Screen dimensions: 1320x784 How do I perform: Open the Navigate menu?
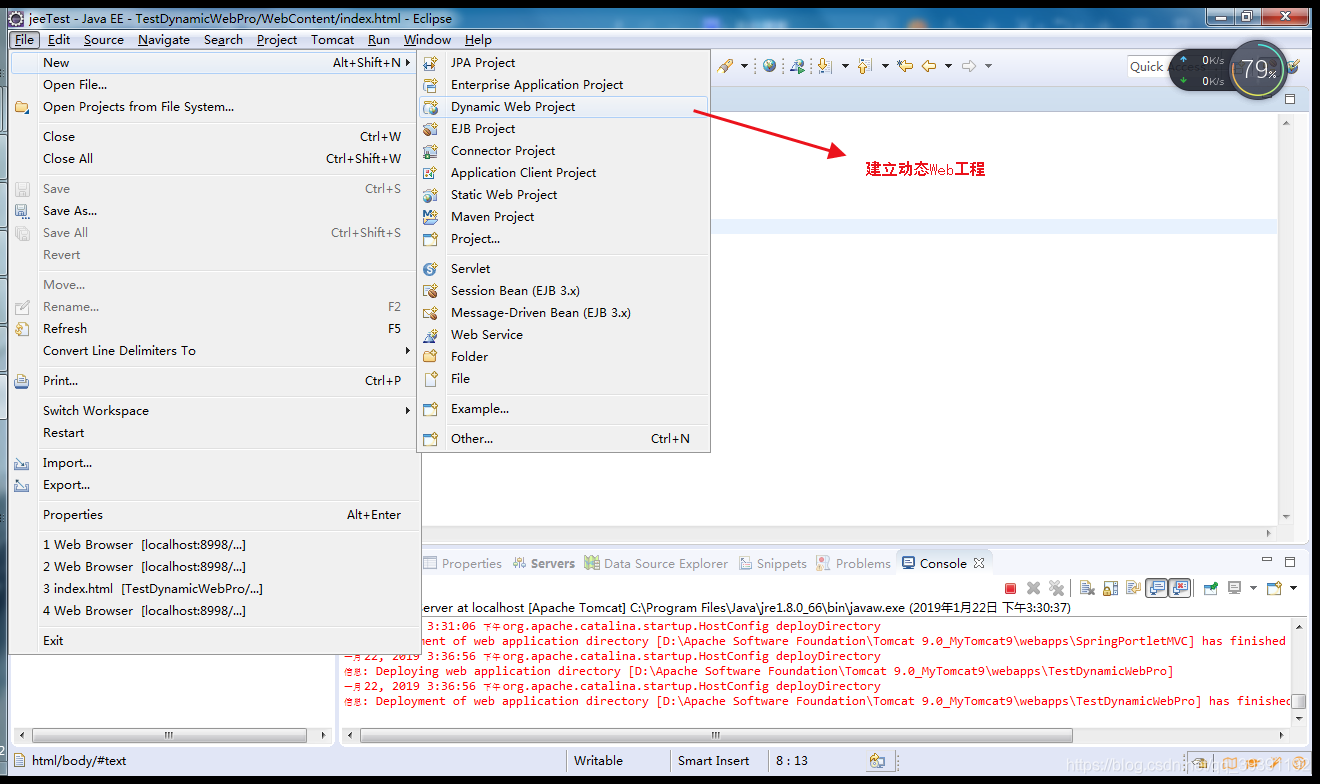(x=164, y=40)
